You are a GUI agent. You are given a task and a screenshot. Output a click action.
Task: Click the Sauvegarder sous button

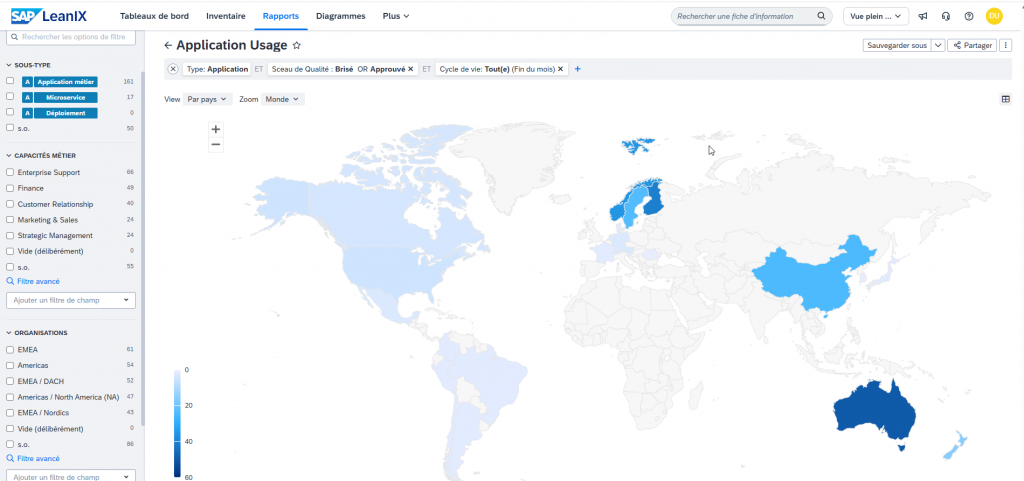click(895, 45)
